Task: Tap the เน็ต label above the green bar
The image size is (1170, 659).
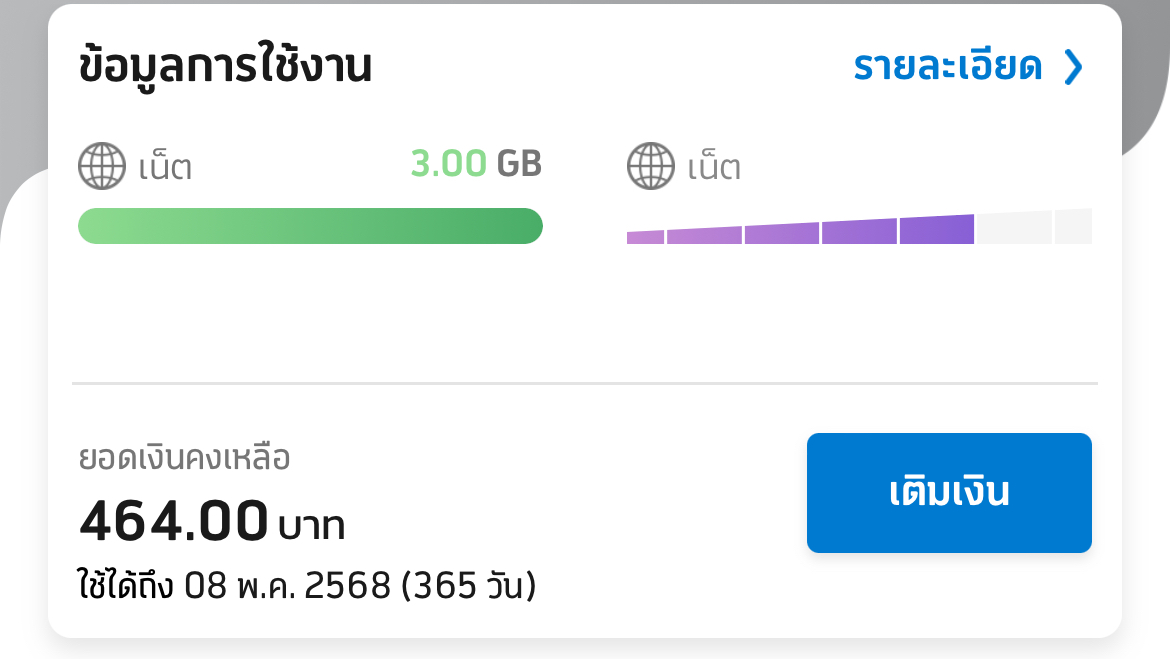Action: [165, 167]
